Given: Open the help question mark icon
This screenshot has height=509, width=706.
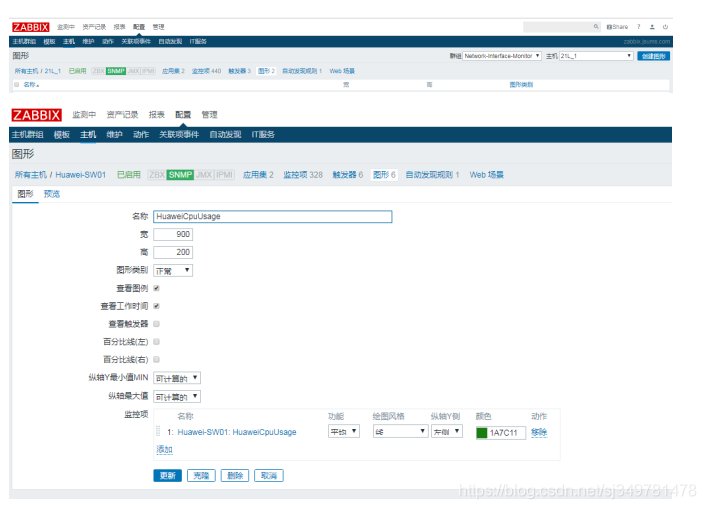Looking at the screenshot, I should tap(638, 27).
